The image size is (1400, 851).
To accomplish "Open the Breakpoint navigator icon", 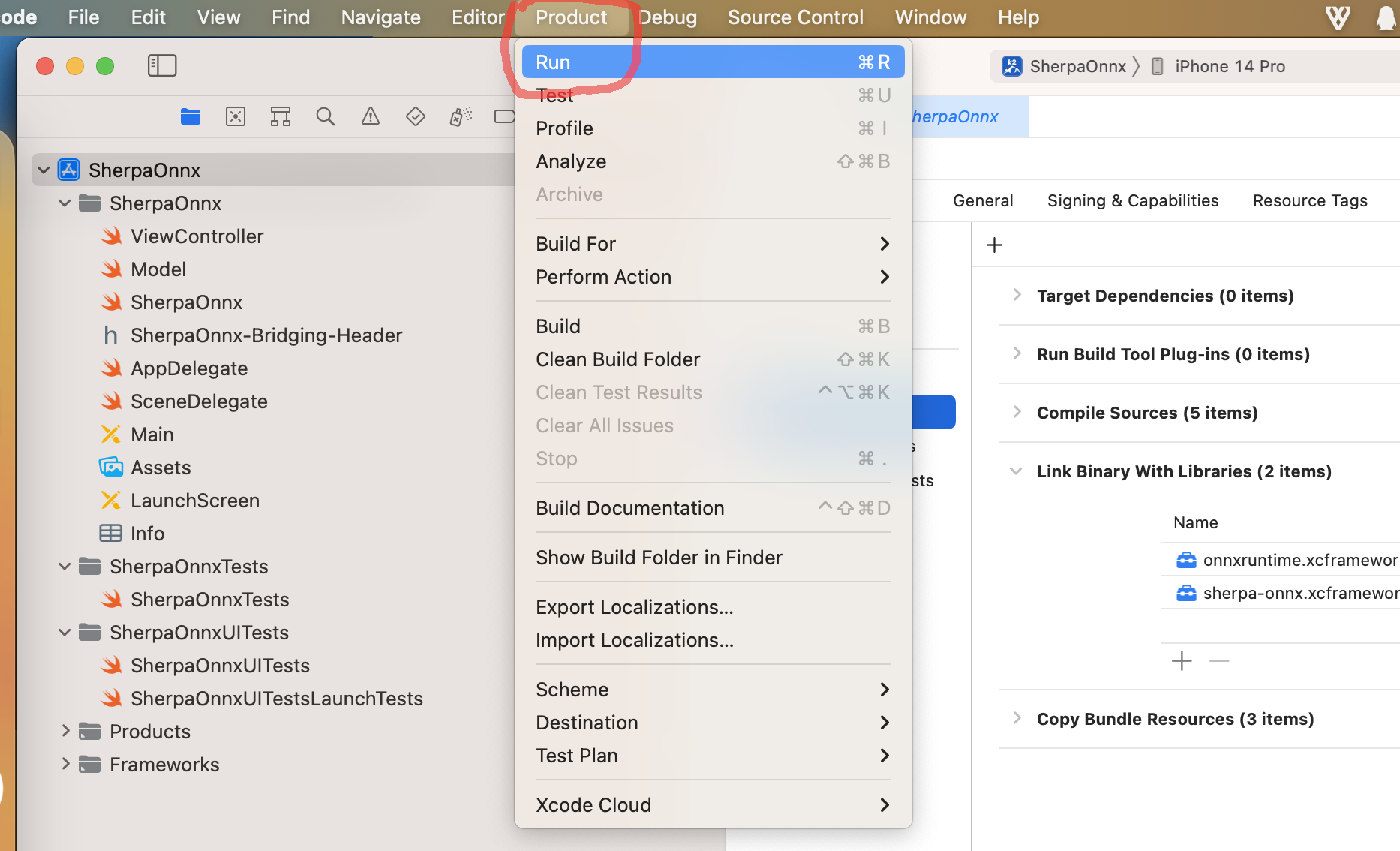I will pos(505,116).
